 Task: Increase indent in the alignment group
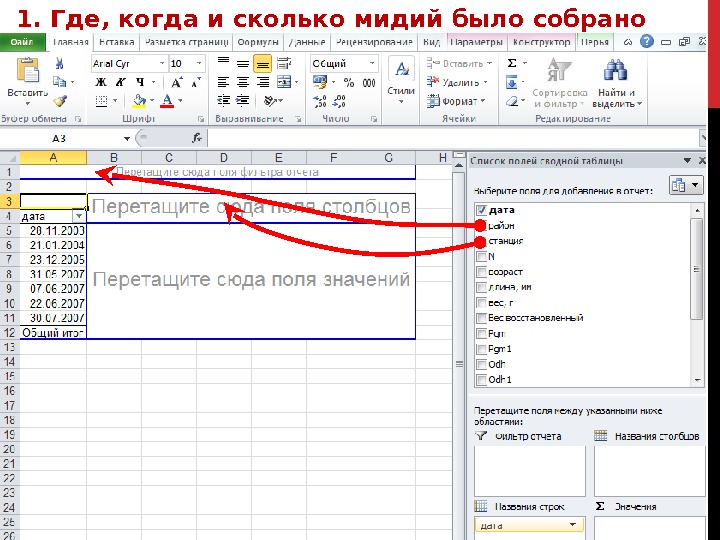[x=242, y=100]
